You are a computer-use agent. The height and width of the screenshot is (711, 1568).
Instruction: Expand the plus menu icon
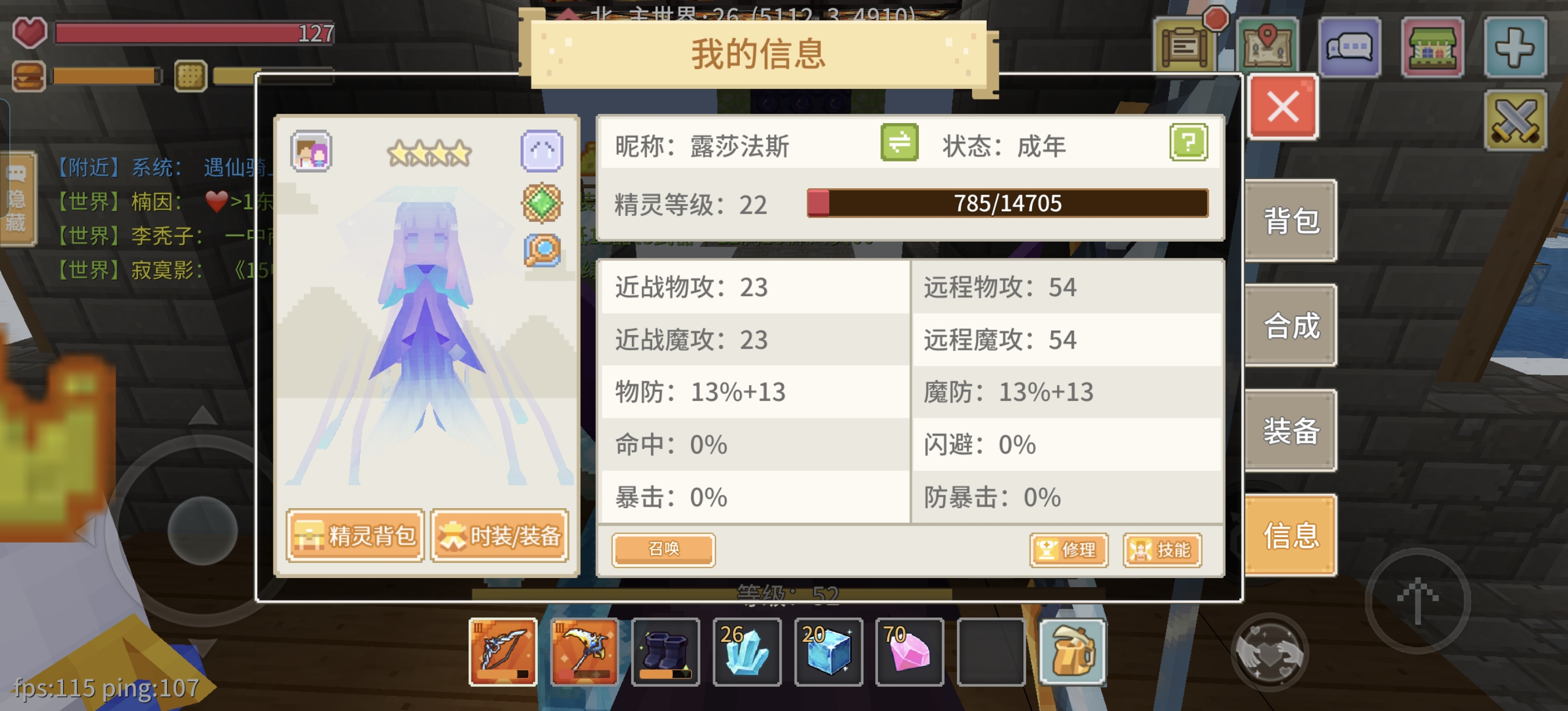(1515, 47)
